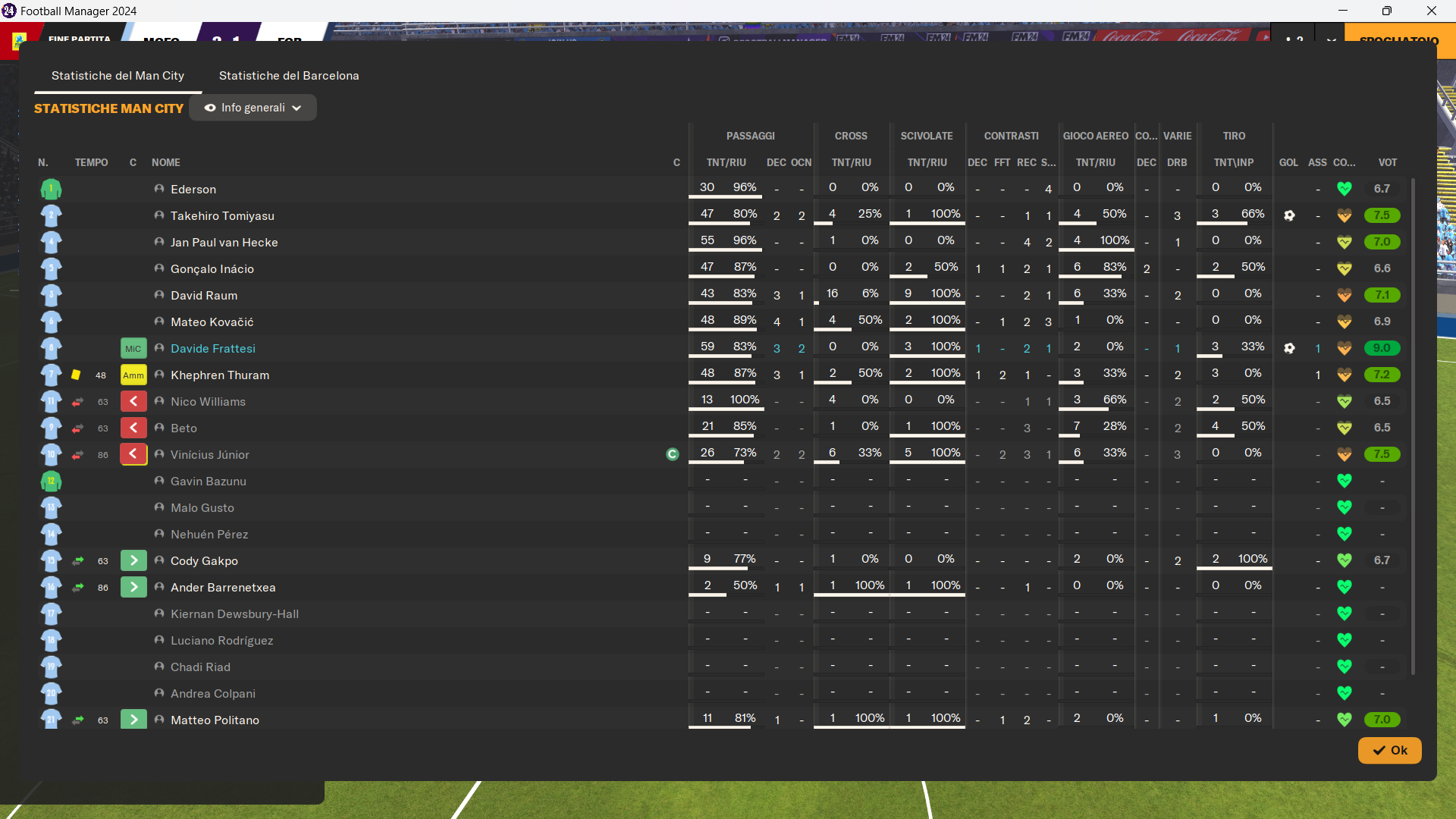Image resolution: width=1456 pixels, height=819 pixels.
Task: Click Davide Frattesi's 9.0 rating badge
Action: coord(1382,348)
